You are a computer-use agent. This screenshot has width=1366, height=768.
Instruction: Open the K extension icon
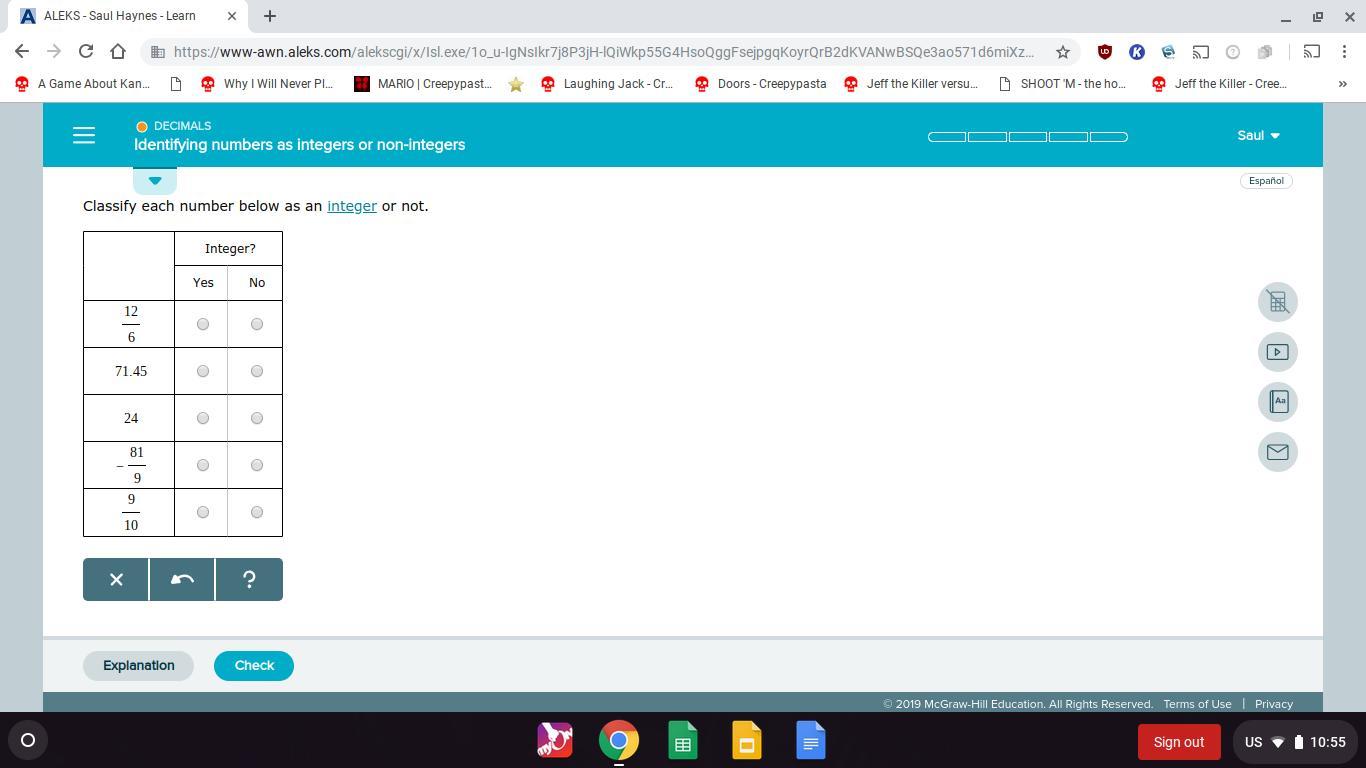(1137, 51)
